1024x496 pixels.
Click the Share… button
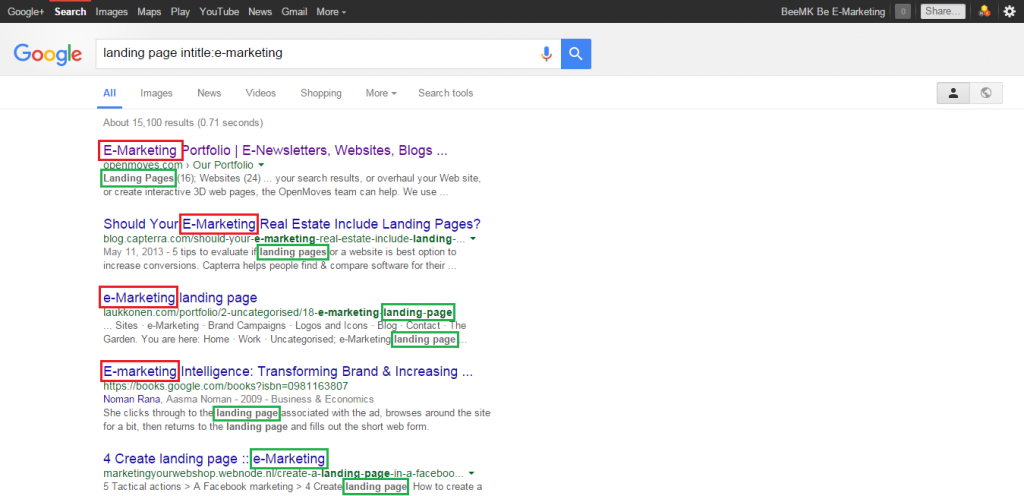click(942, 11)
